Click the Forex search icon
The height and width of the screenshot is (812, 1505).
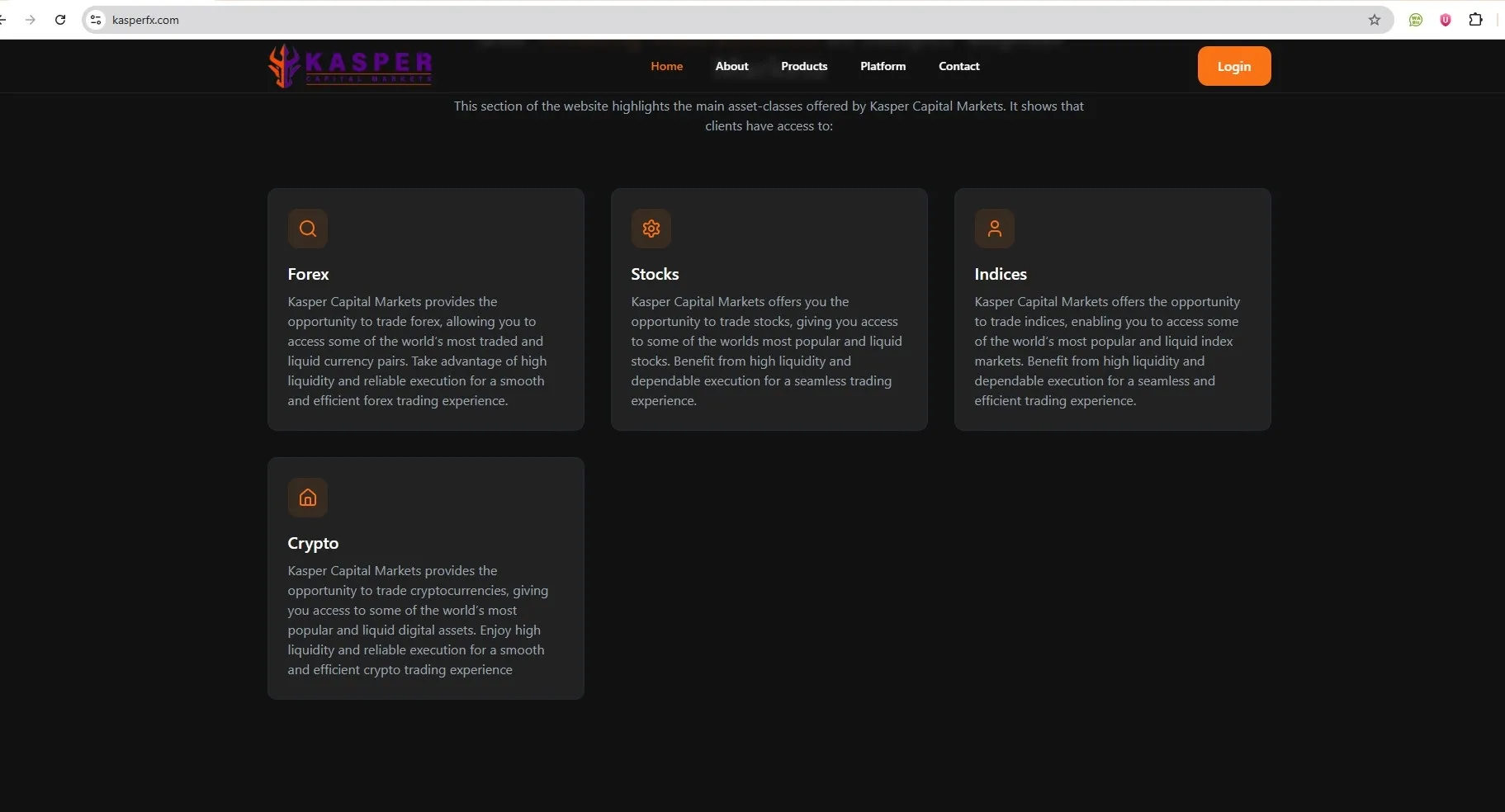click(x=308, y=229)
